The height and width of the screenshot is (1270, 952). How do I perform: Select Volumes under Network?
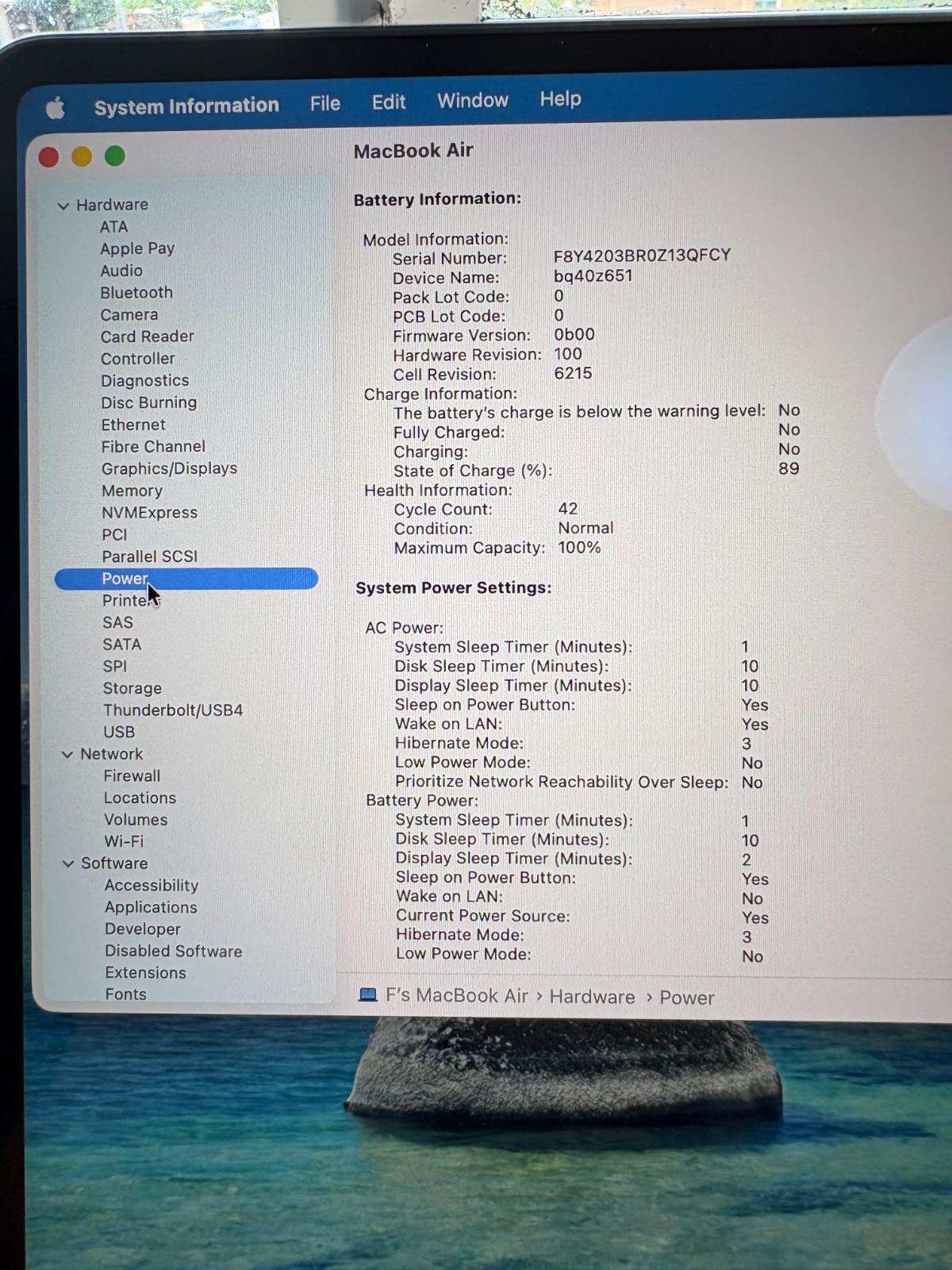[136, 820]
